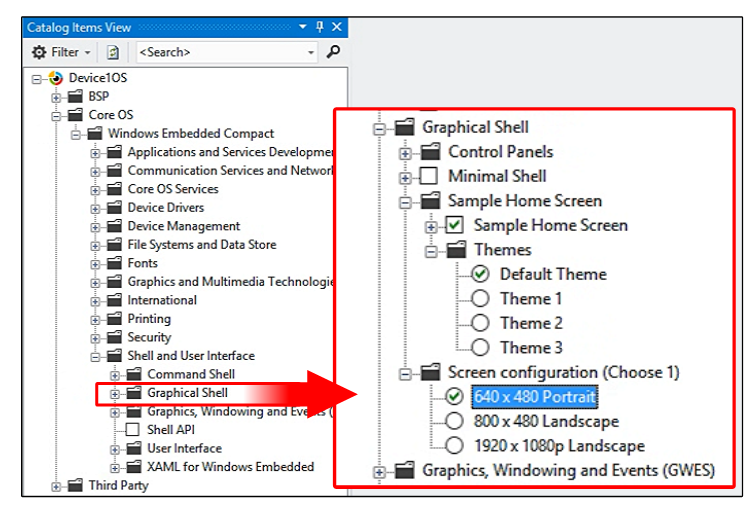745x522 pixels.
Task: Click the Device1OS root icon
Action: (x=56, y=78)
